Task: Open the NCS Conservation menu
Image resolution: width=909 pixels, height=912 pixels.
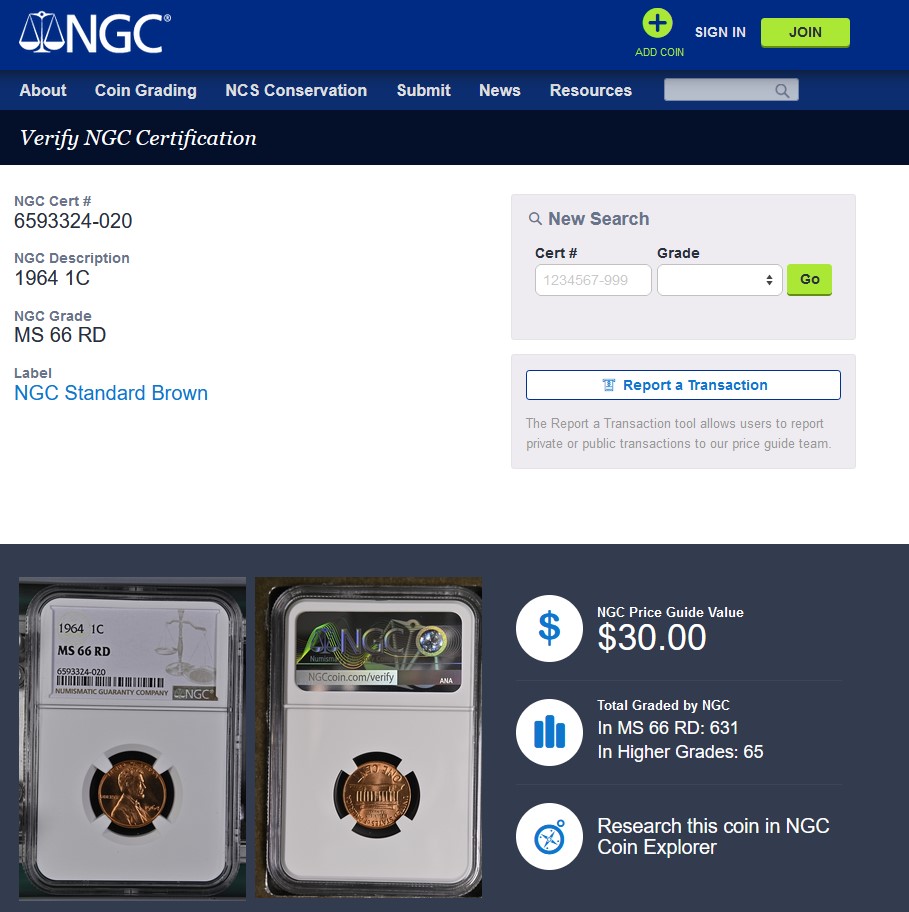Action: tap(296, 90)
